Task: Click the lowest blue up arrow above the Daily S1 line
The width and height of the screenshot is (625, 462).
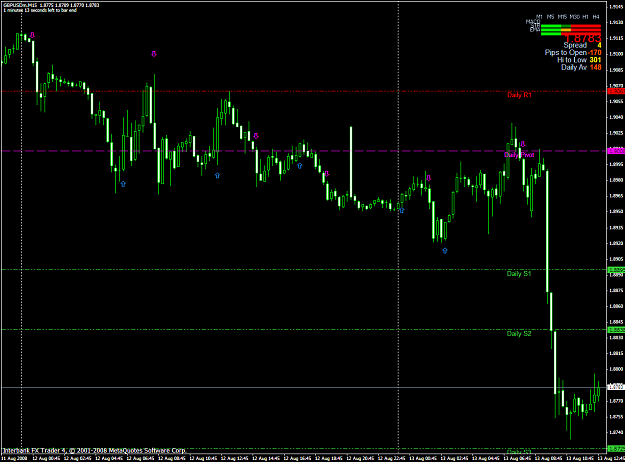Action: [445, 251]
